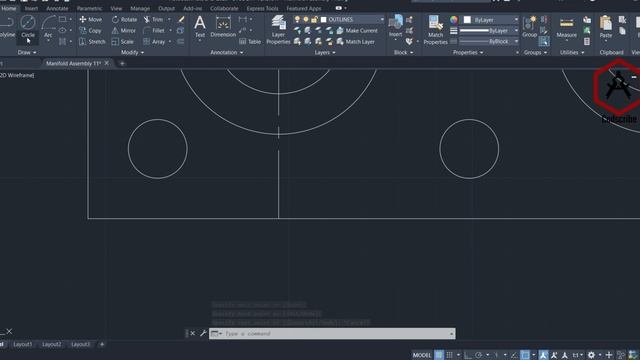Select the Circle draw tool
Viewport: 640px width, 360px height.
(x=28, y=27)
